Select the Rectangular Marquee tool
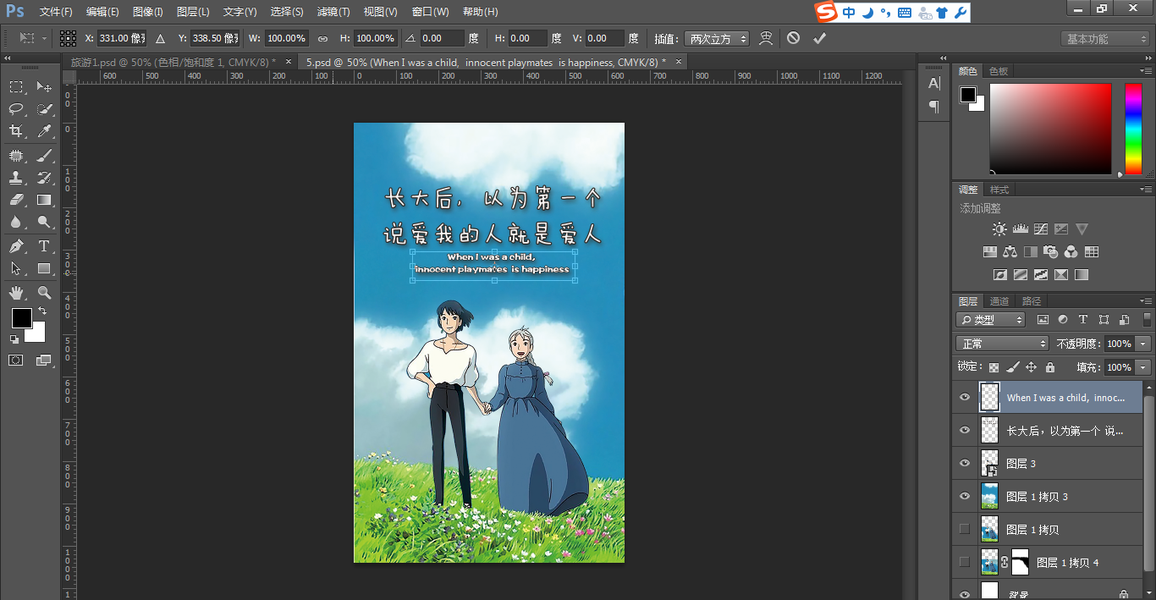Viewport: 1156px width, 600px height. coord(15,87)
